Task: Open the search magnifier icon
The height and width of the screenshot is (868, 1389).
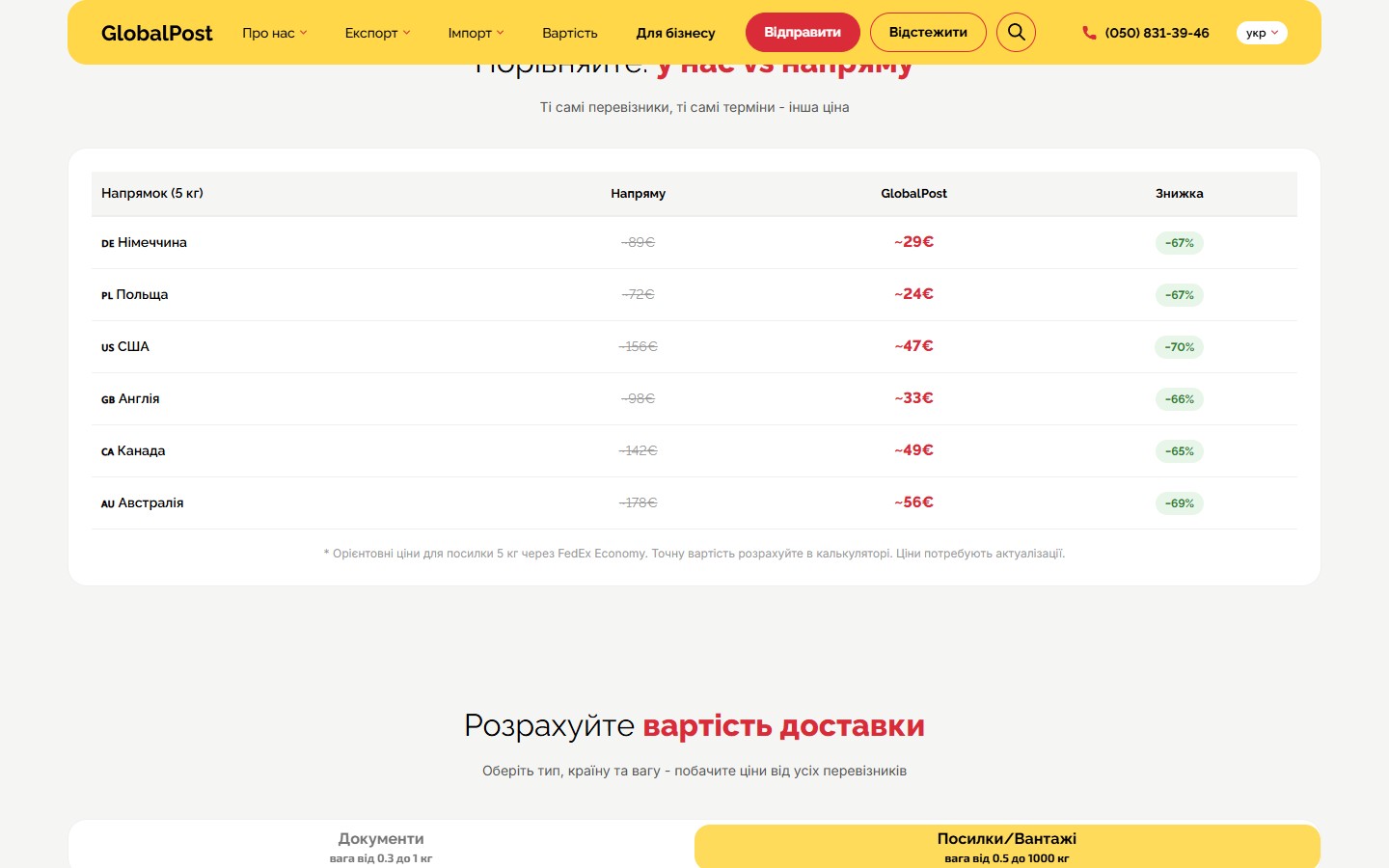Action: (x=1016, y=32)
